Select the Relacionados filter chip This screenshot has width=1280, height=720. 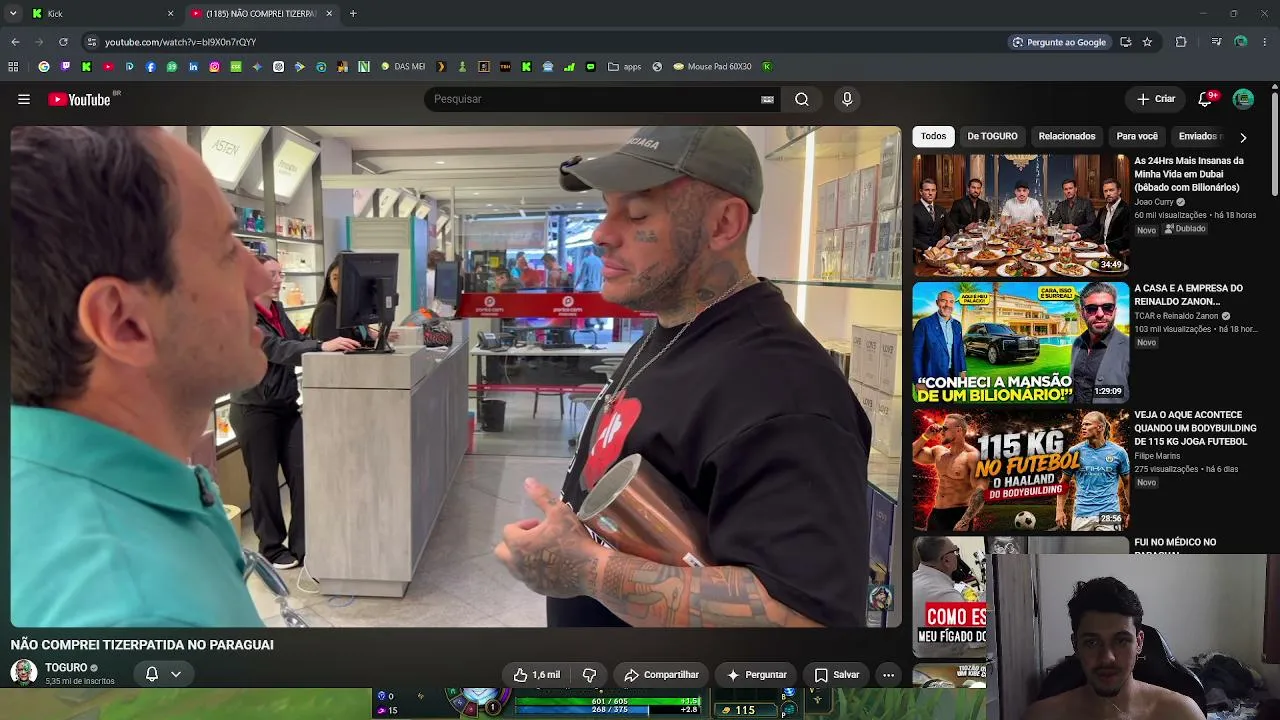click(1067, 137)
